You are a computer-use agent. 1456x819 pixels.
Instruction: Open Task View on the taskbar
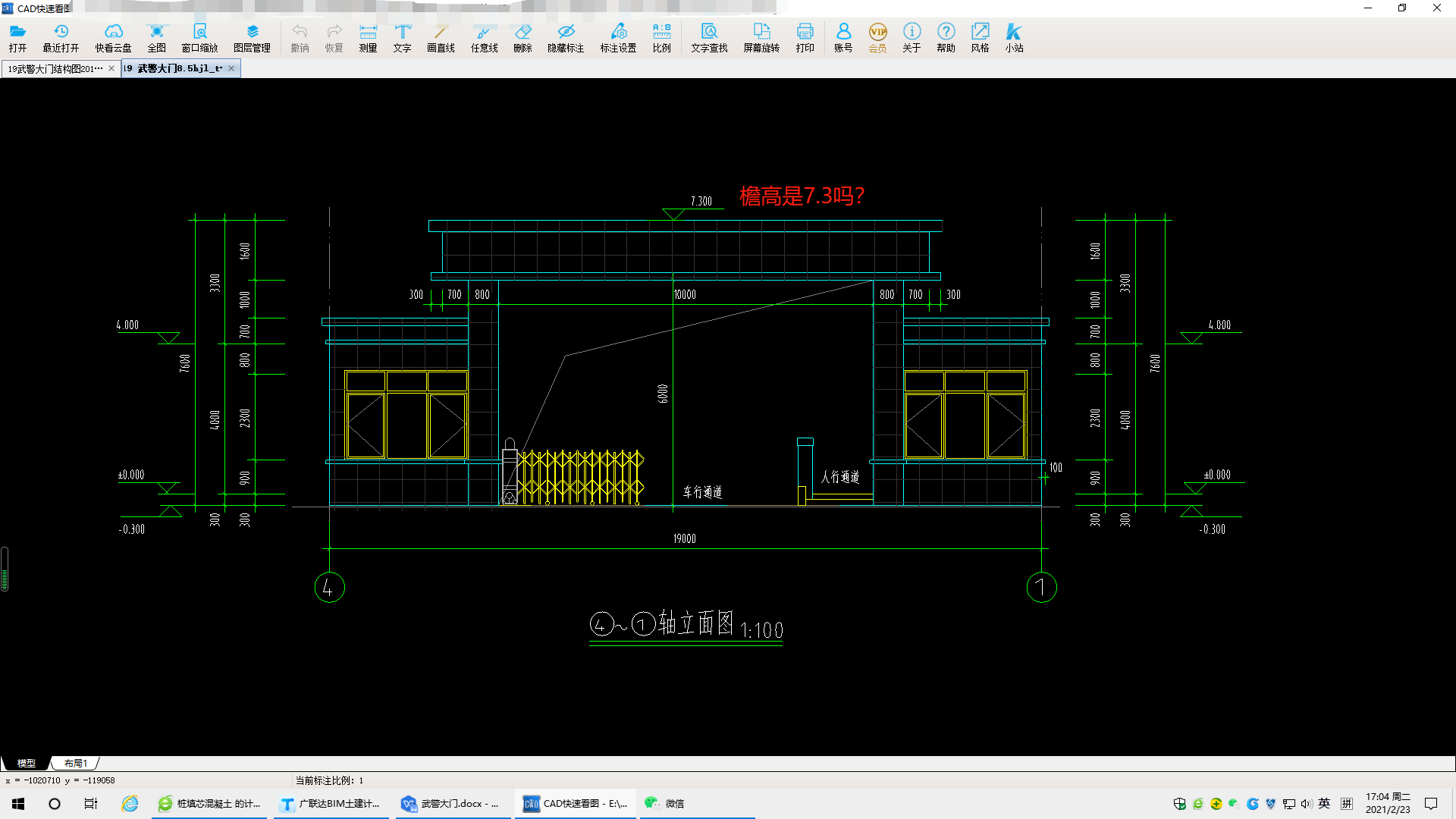click(91, 804)
